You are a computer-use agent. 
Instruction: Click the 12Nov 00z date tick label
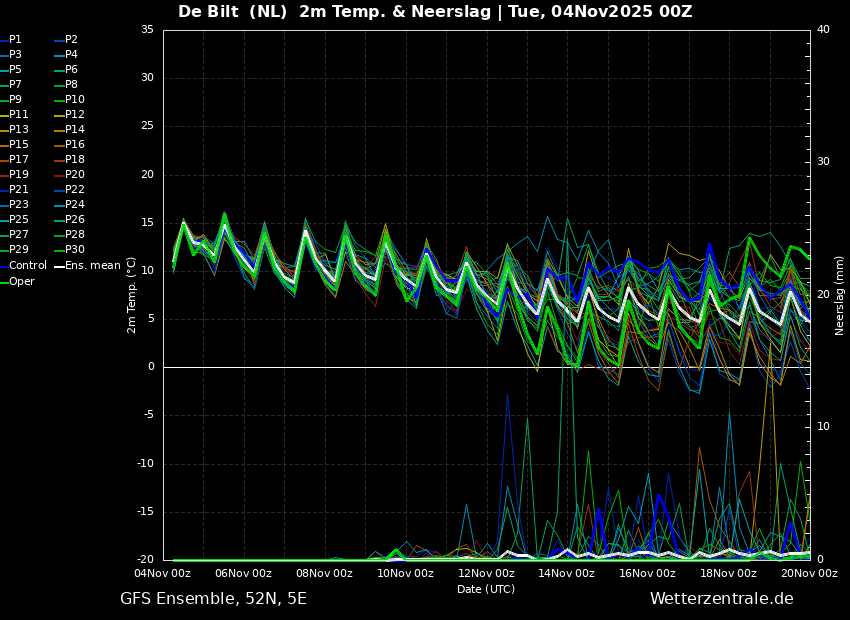486,574
